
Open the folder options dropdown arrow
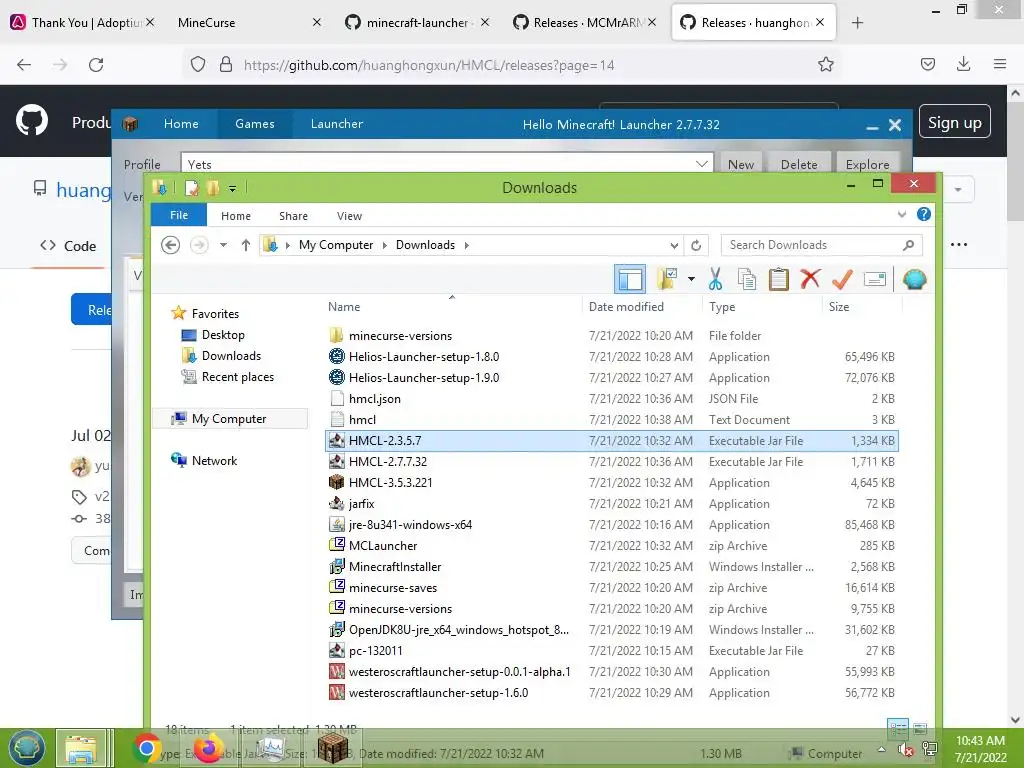point(691,279)
